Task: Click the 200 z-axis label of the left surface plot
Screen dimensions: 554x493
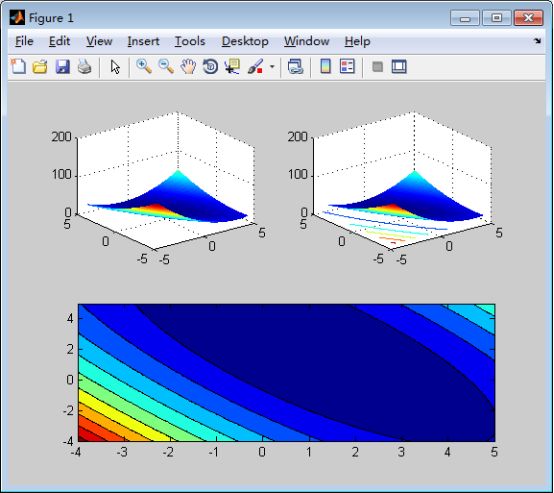Action: pyautogui.click(x=61, y=137)
